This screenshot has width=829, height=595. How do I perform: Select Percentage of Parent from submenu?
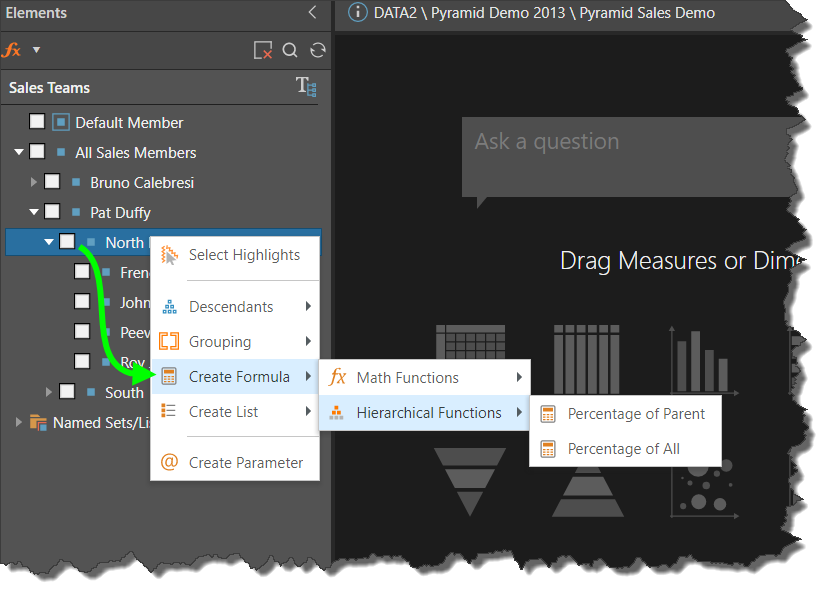(636, 414)
